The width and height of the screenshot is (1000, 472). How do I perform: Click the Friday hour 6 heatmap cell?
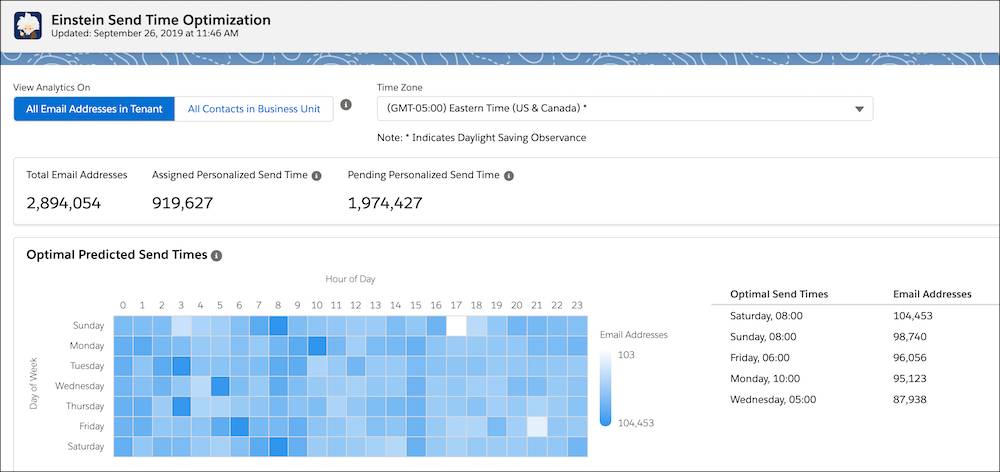[239, 426]
